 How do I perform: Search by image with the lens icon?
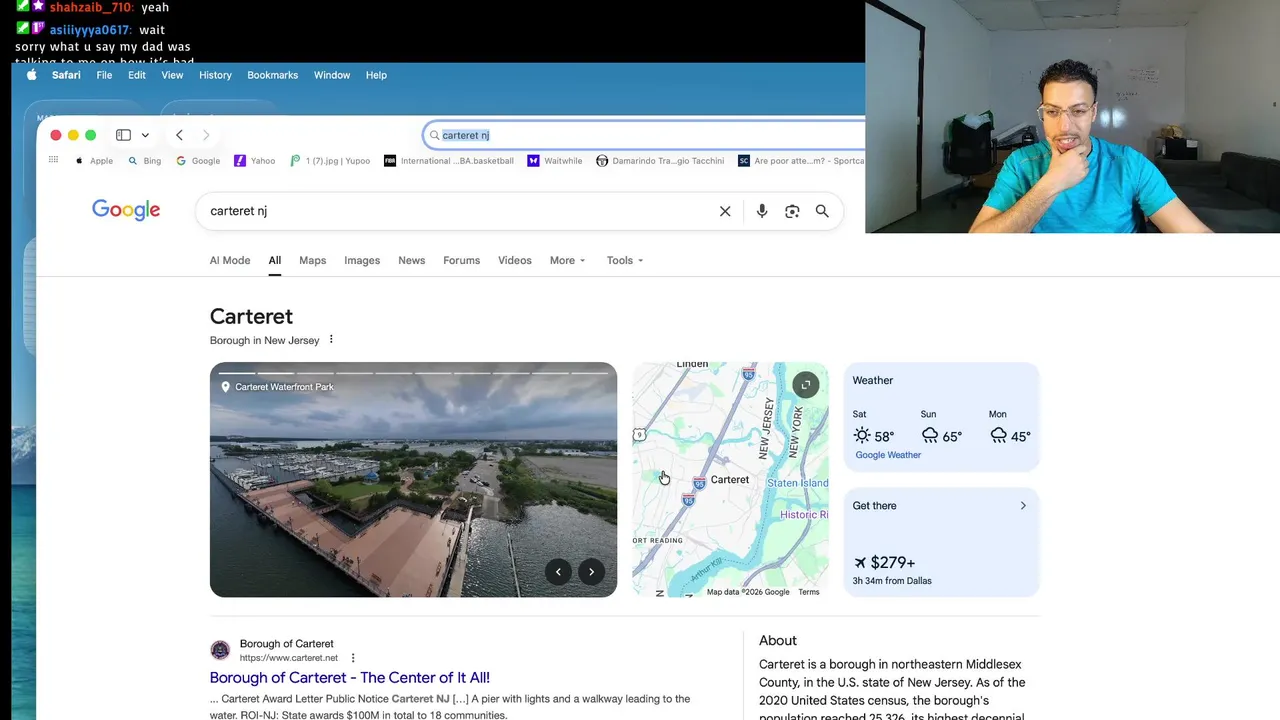[792, 211]
